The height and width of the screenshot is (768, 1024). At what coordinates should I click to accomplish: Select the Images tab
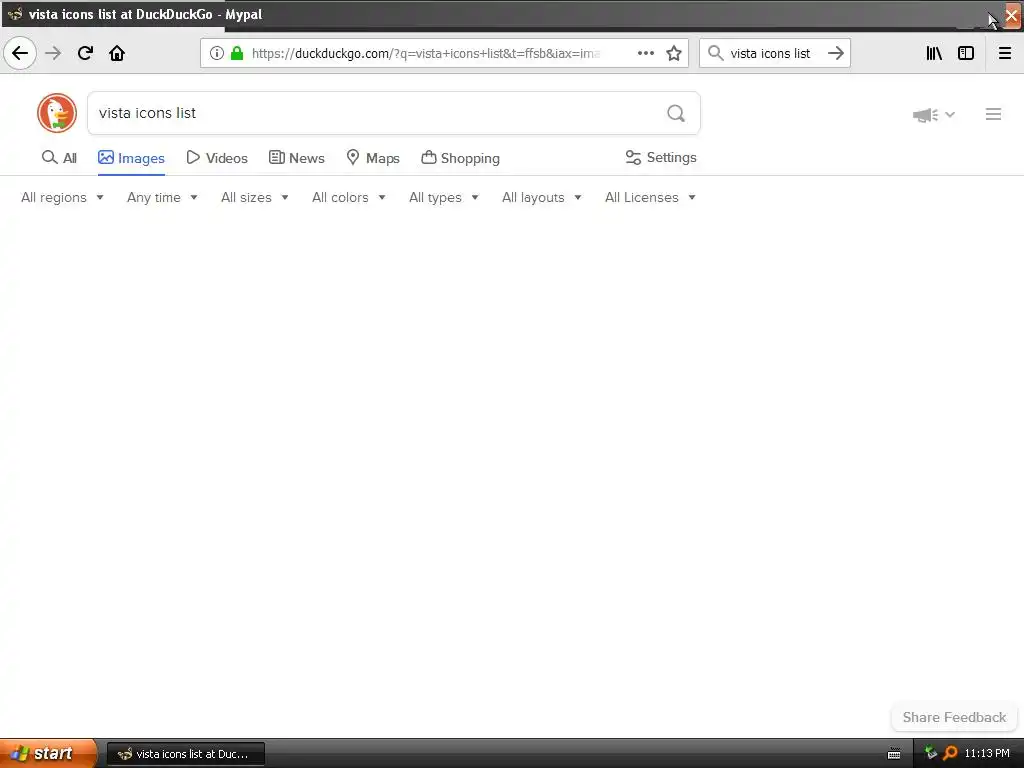[x=131, y=158]
